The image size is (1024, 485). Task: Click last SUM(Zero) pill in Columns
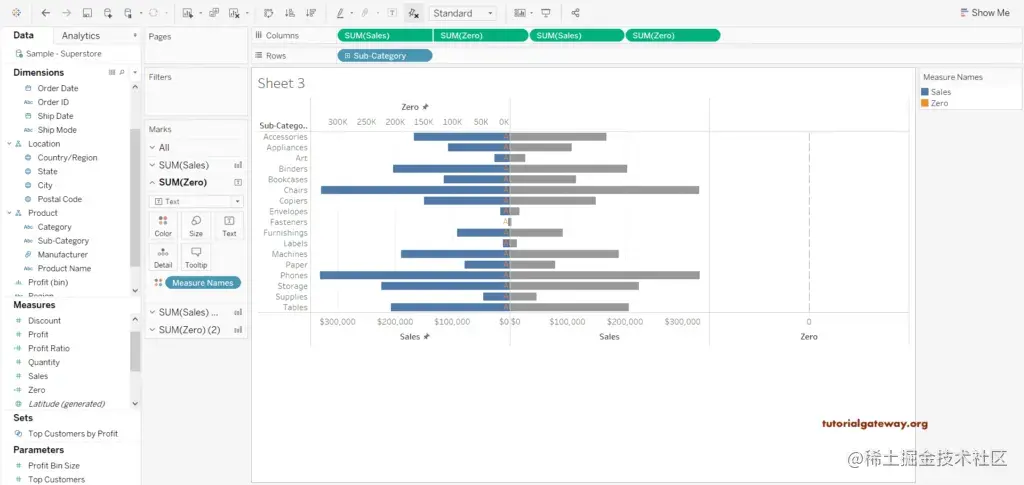coord(673,36)
